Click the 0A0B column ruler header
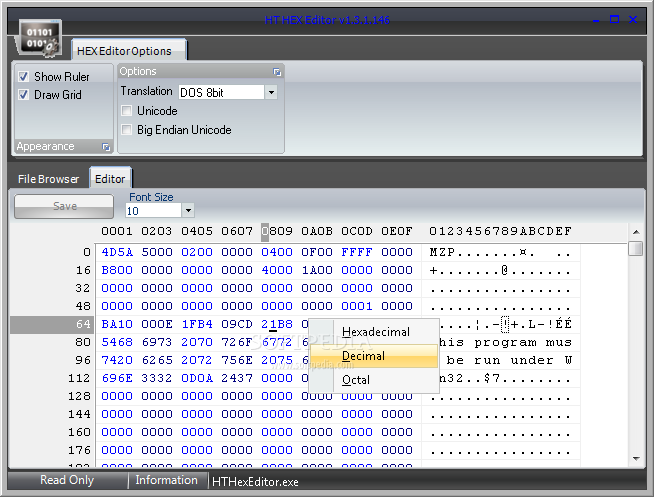Screen dimensions: 654x497 pos(317,231)
